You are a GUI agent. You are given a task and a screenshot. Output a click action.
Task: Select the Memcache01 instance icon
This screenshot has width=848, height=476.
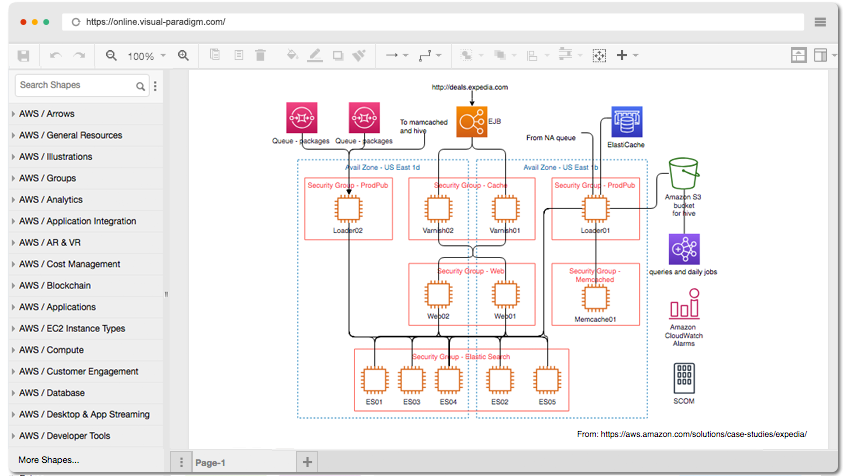tap(595, 298)
